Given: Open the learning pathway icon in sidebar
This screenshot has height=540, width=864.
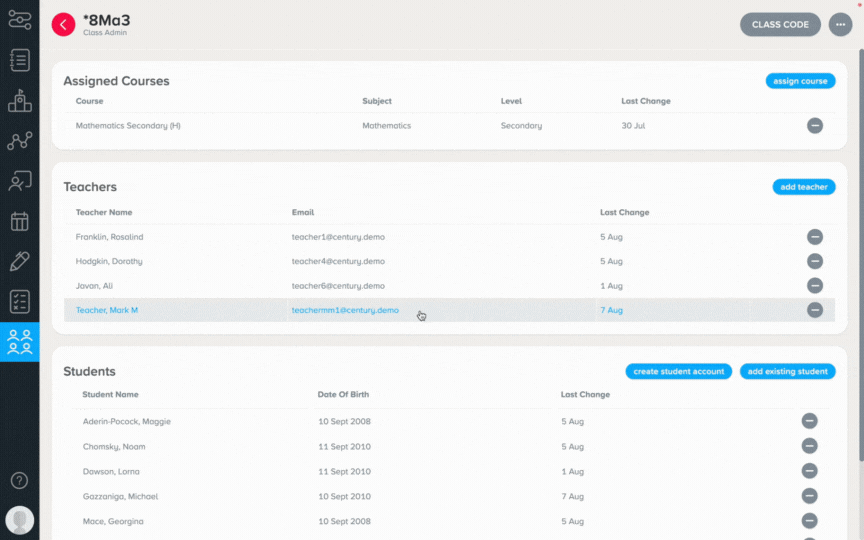Looking at the screenshot, I should click(20, 20).
